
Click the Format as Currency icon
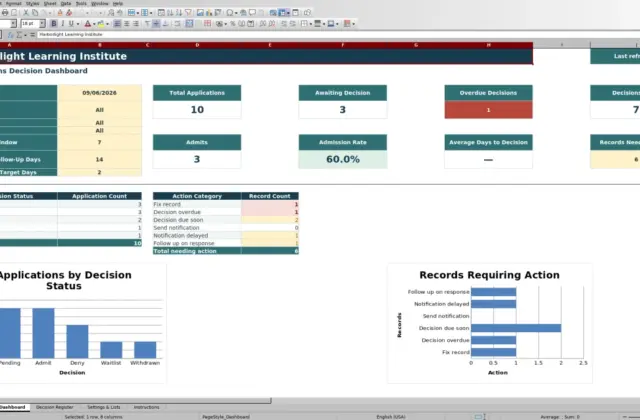pos(219,24)
